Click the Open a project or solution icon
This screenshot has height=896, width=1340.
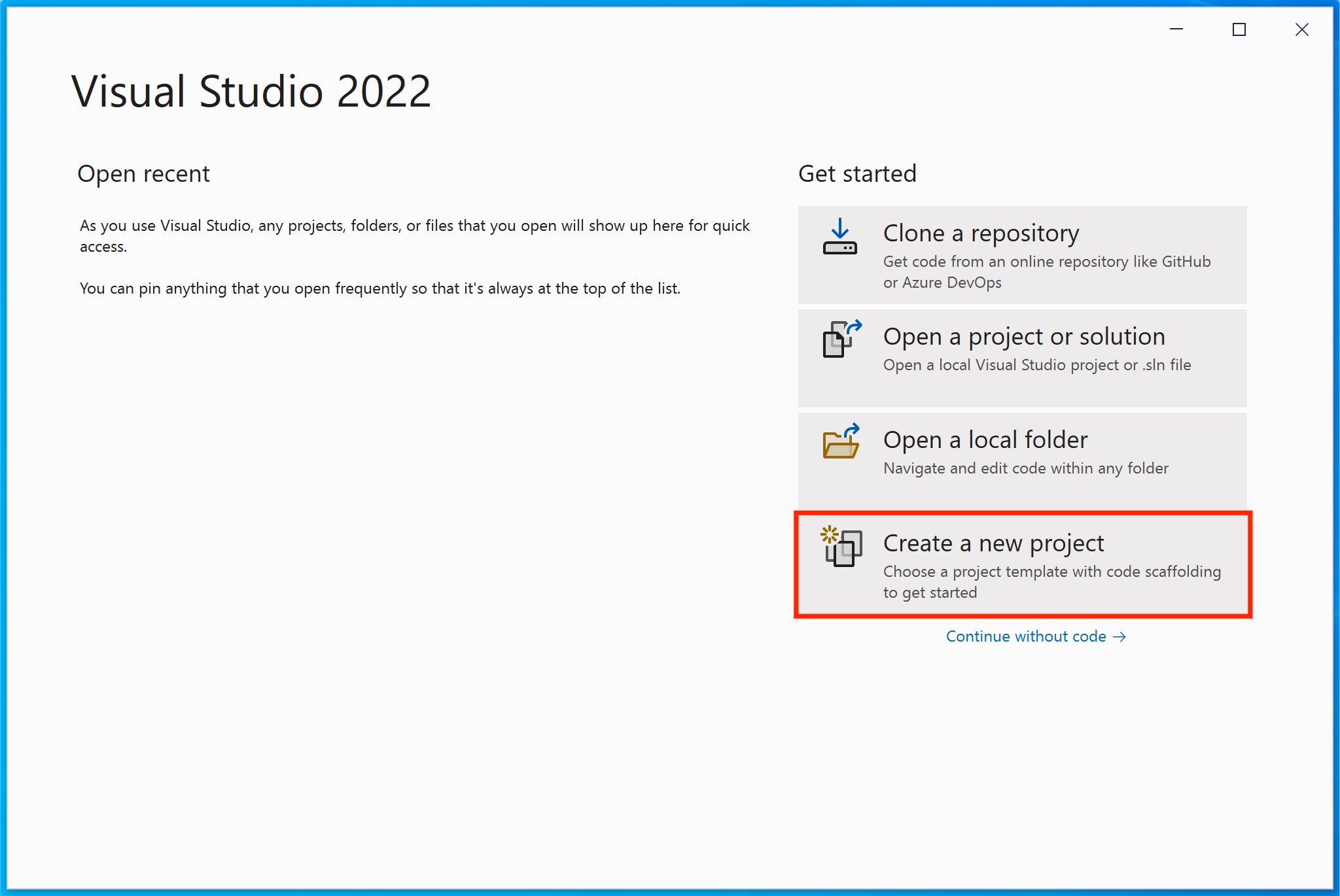click(841, 339)
